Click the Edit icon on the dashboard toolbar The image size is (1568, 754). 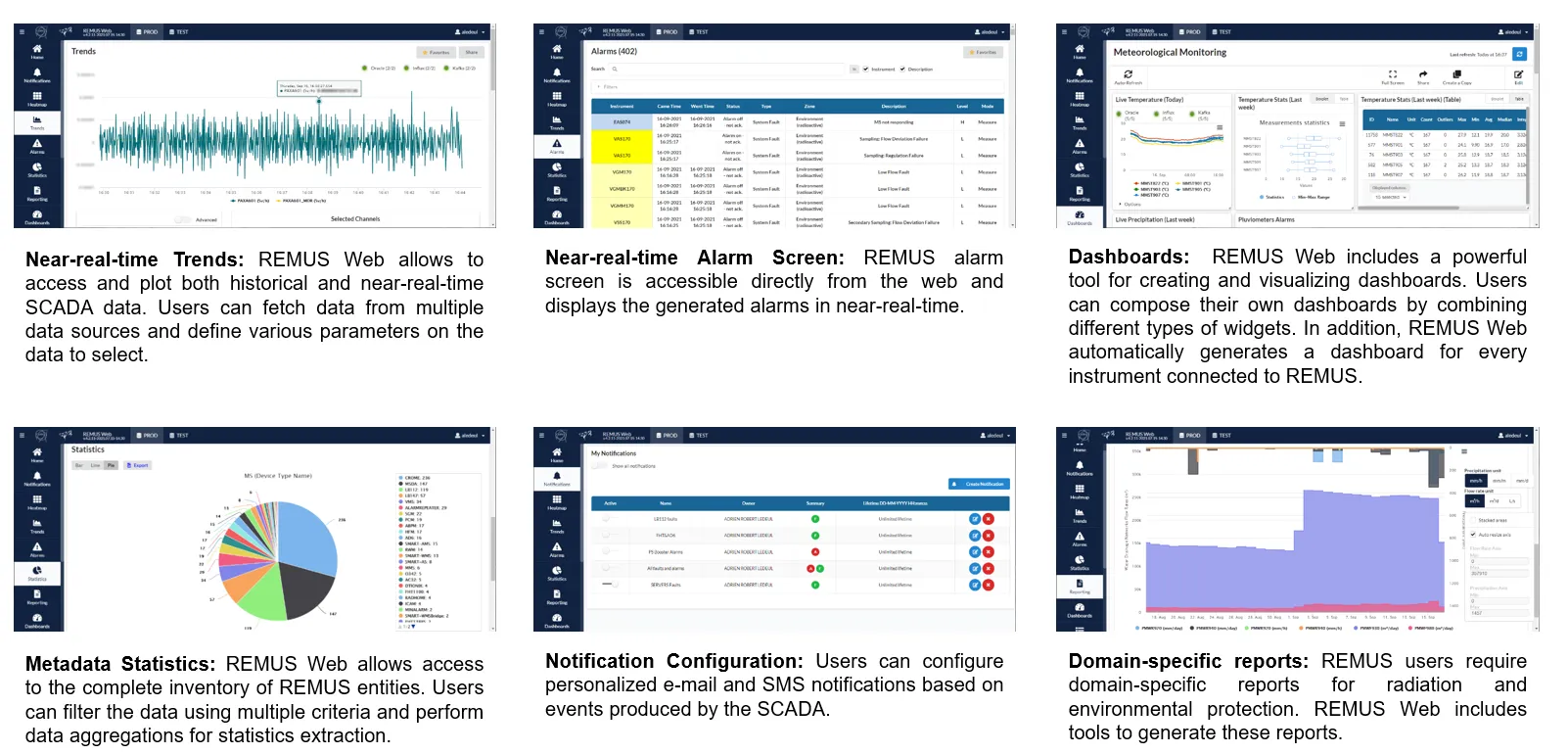pos(1518,76)
